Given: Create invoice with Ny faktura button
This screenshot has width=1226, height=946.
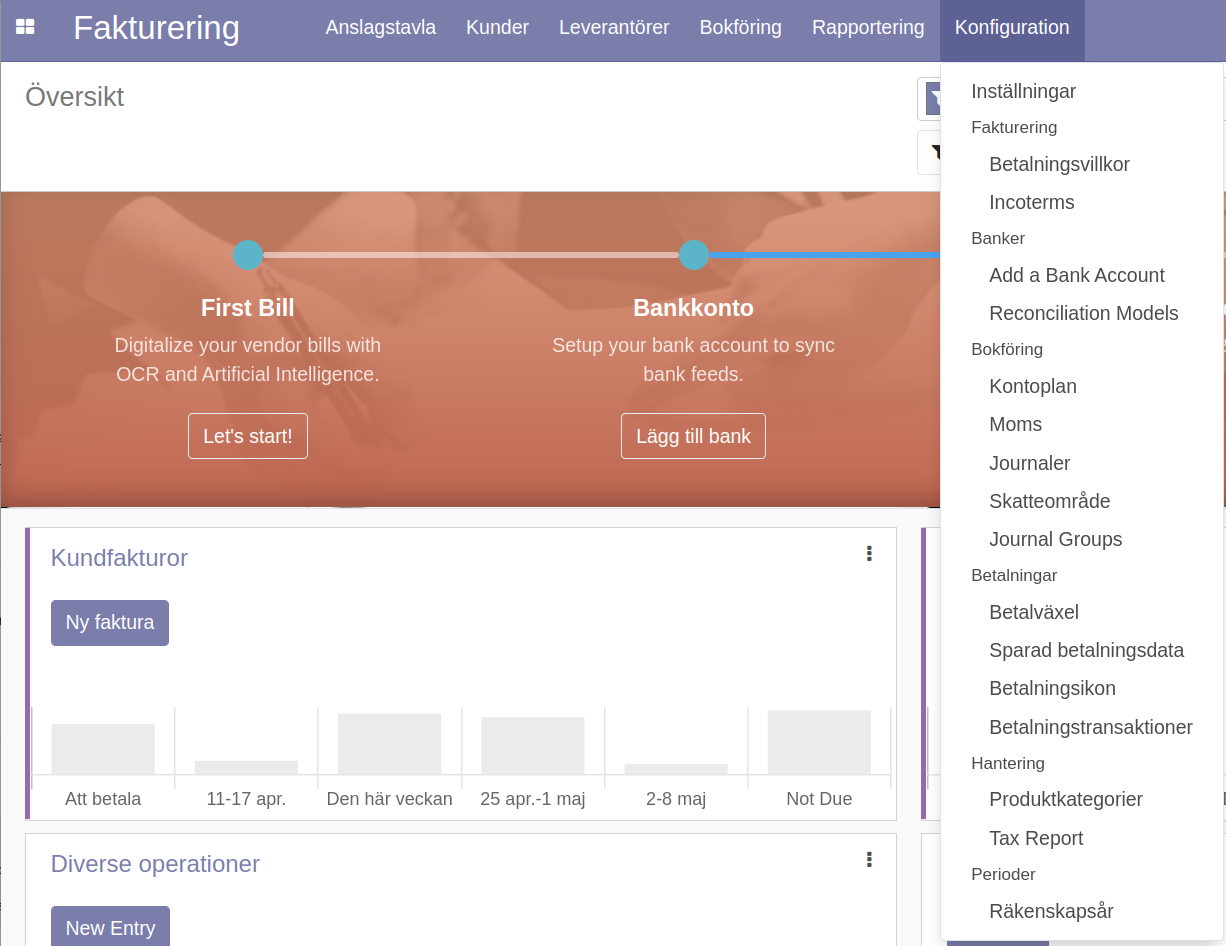Looking at the screenshot, I should [x=110, y=623].
